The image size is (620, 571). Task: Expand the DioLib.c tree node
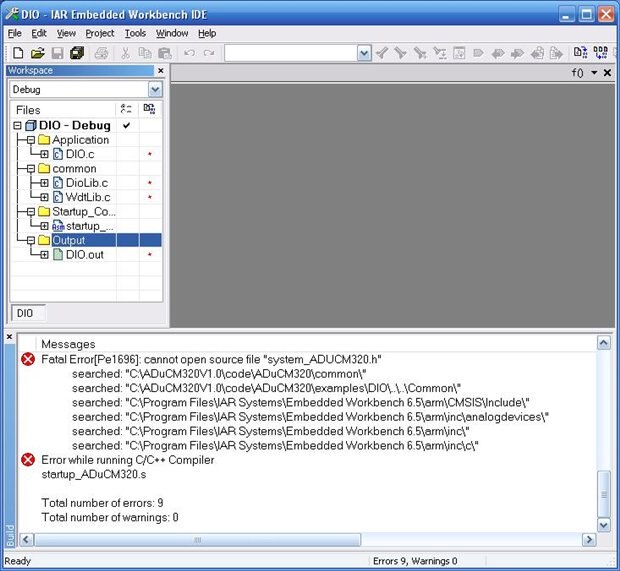coord(44,183)
